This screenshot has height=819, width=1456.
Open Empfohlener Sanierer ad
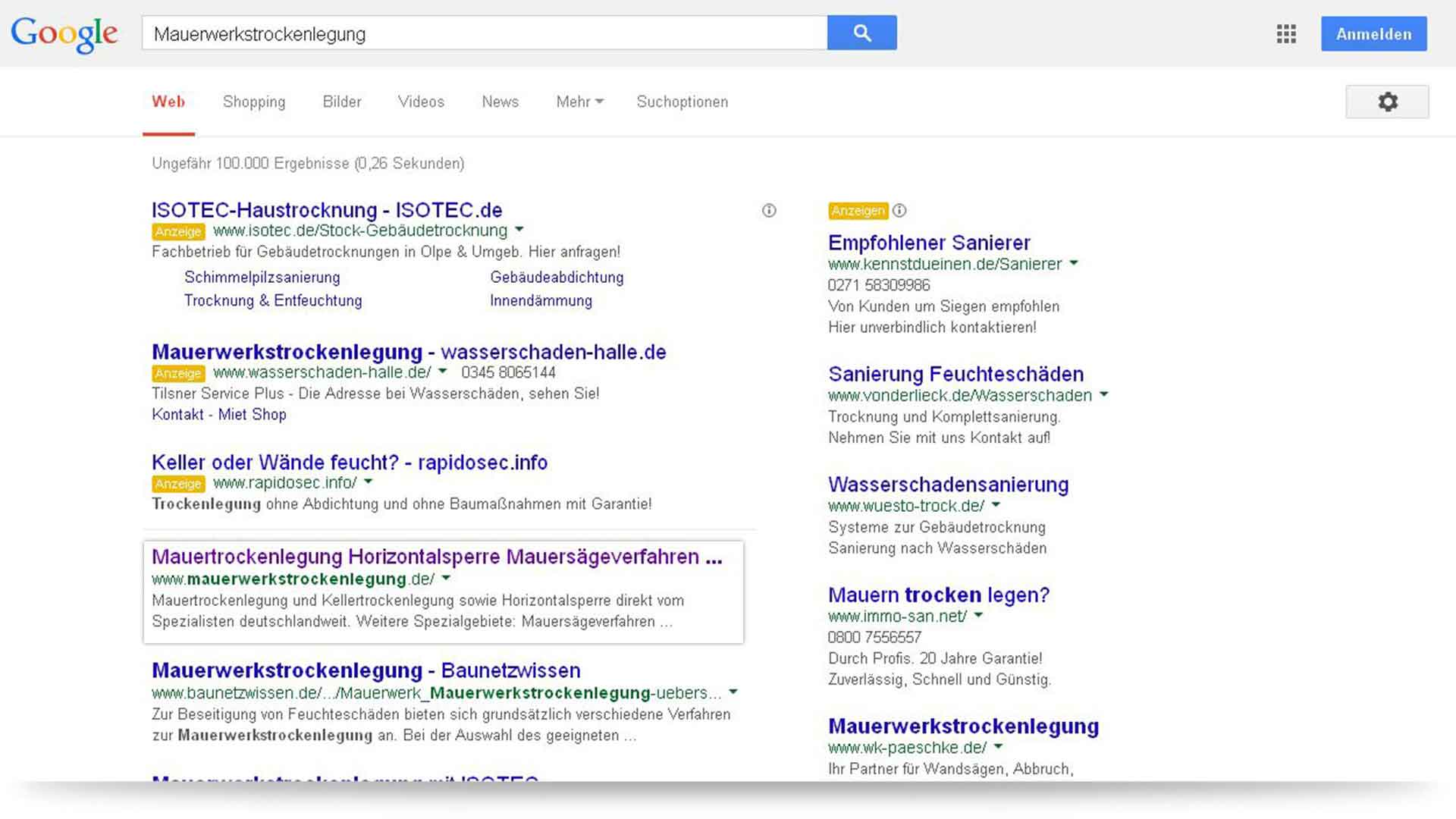(929, 243)
